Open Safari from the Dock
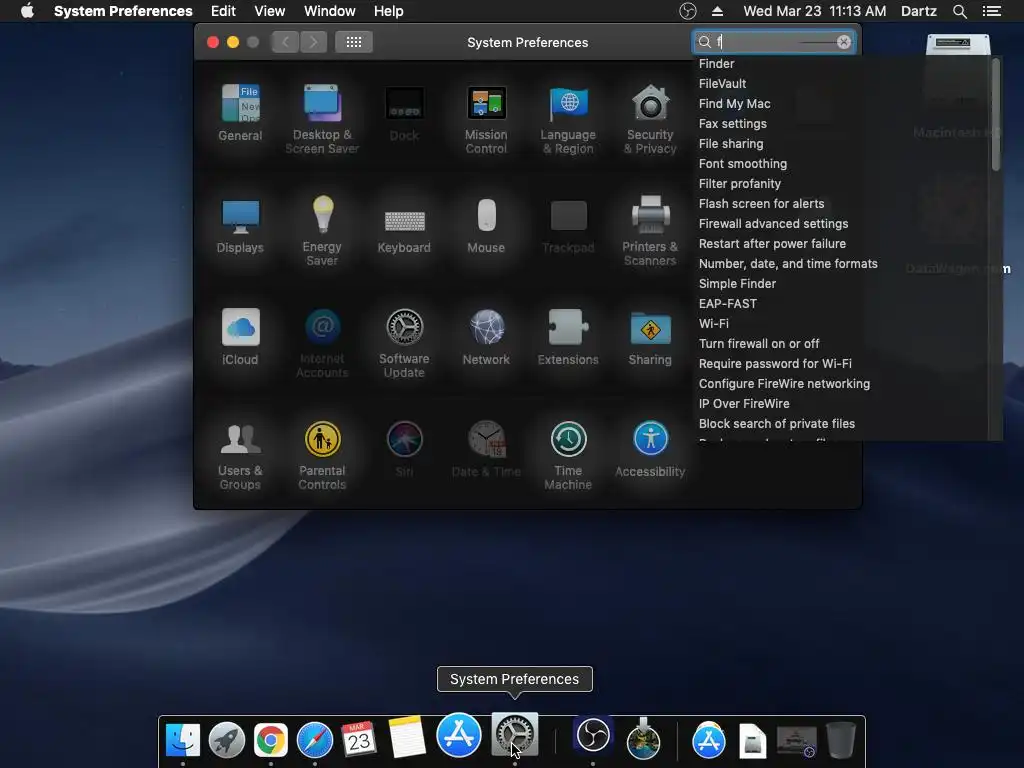This screenshot has height=768, width=1024. (x=315, y=740)
